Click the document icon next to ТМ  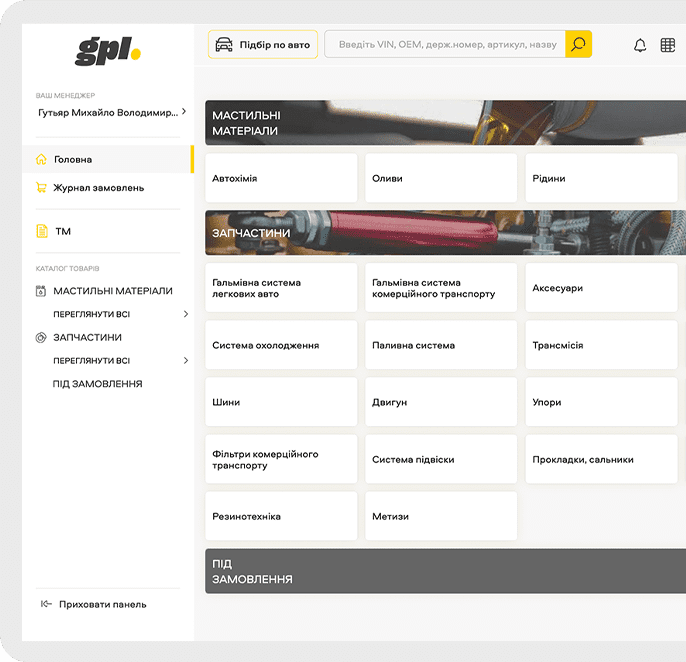[41, 231]
